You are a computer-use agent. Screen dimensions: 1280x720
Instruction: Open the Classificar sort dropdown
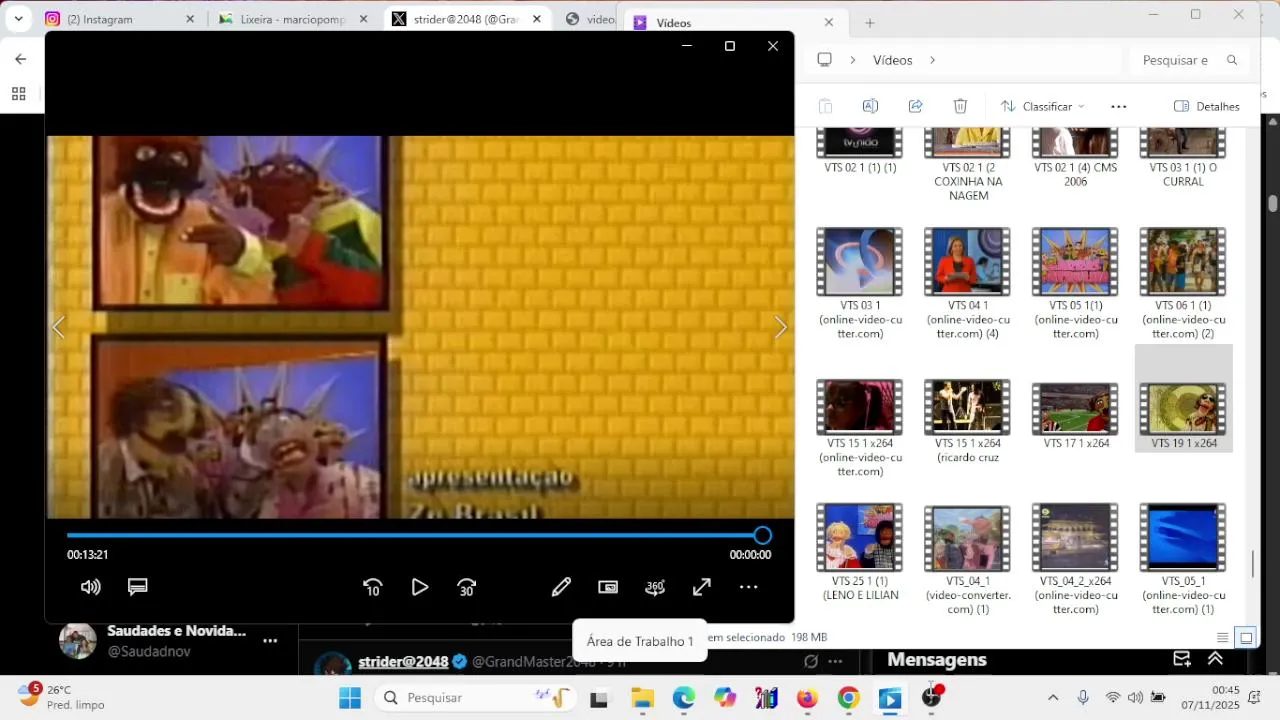click(1043, 106)
